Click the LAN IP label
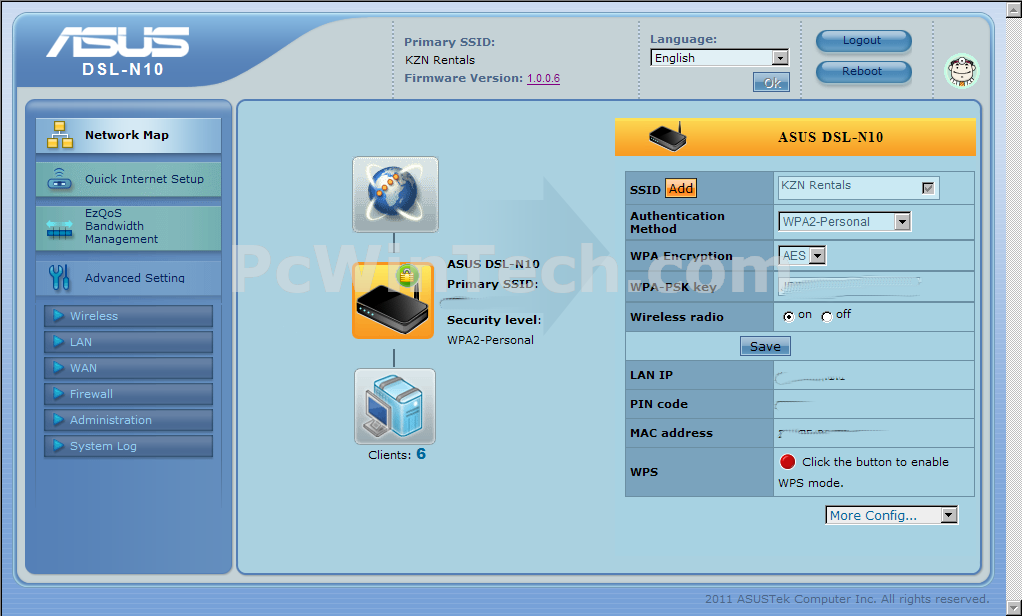Viewport: 1022px width, 616px height. point(652,375)
